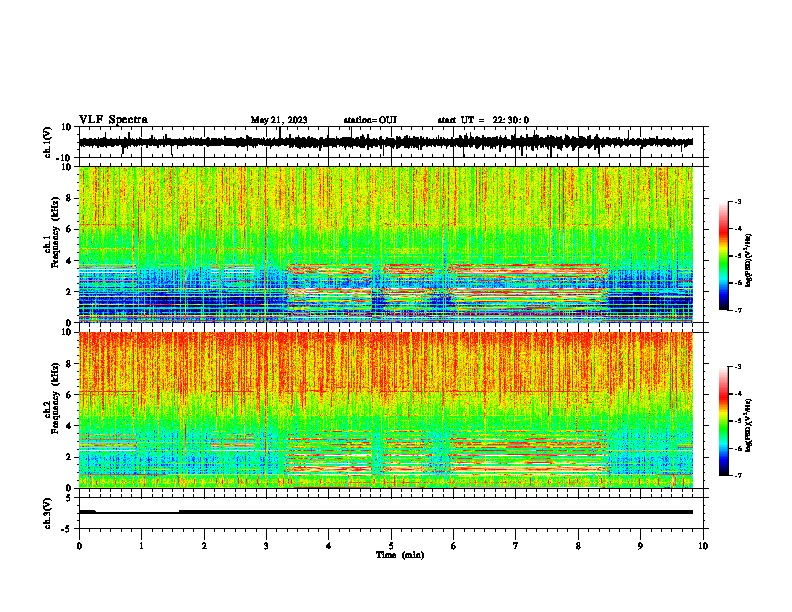Click time-axis tick label "4"
The height and width of the screenshot is (612, 792).
coord(329,545)
